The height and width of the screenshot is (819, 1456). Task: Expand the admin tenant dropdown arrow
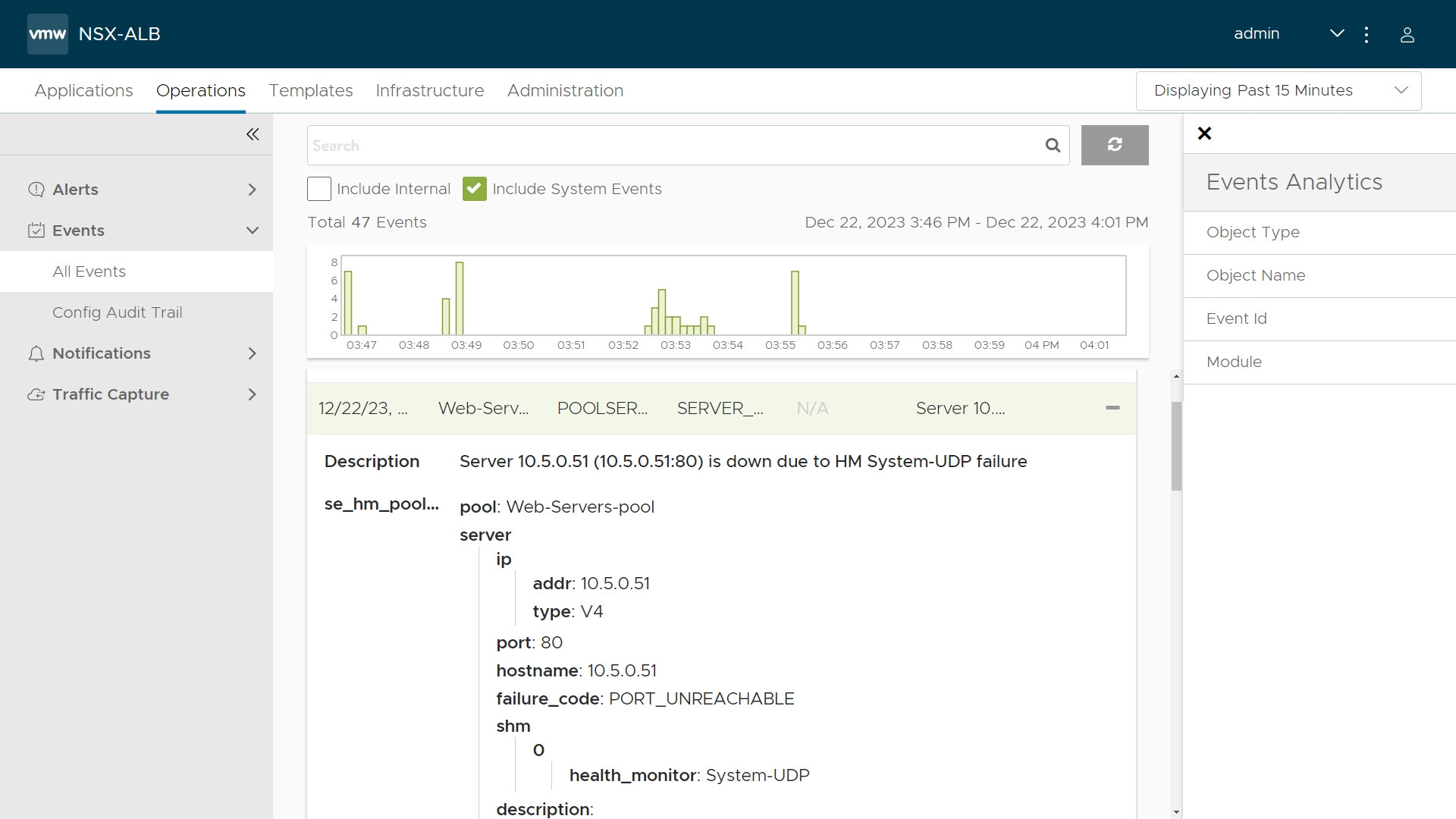click(1337, 34)
